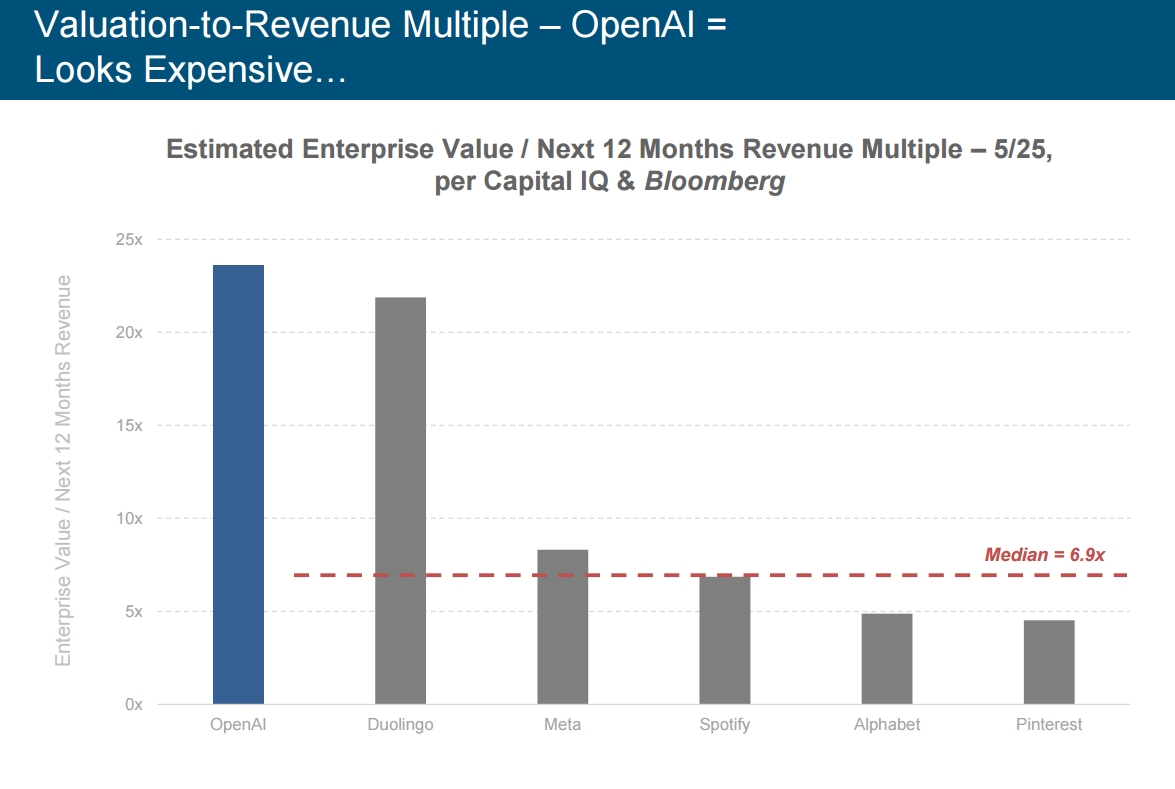Viewport: 1175px width, 789px height.
Task: Click the 25x y-axis tick label
Action: point(129,239)
